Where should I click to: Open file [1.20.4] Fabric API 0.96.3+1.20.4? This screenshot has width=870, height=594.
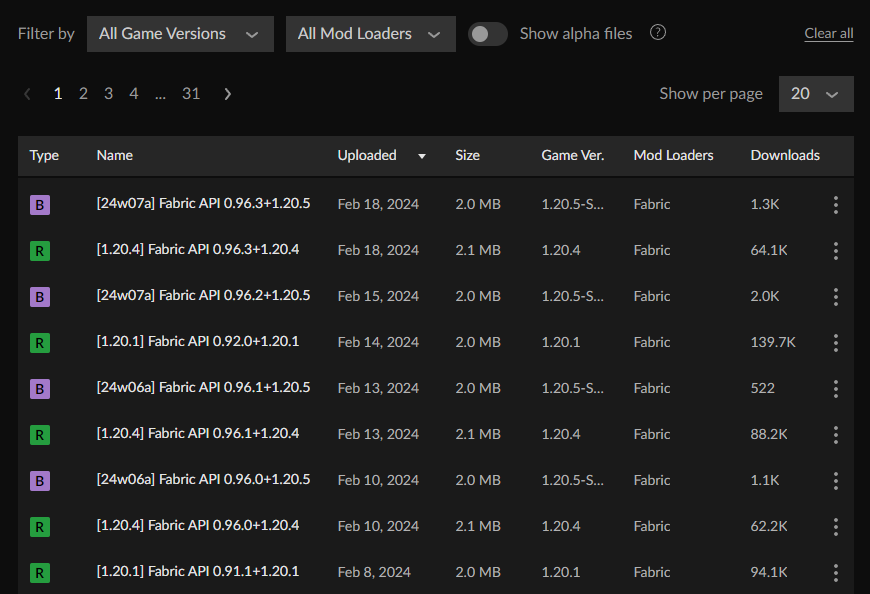click(x=198, y=250)
